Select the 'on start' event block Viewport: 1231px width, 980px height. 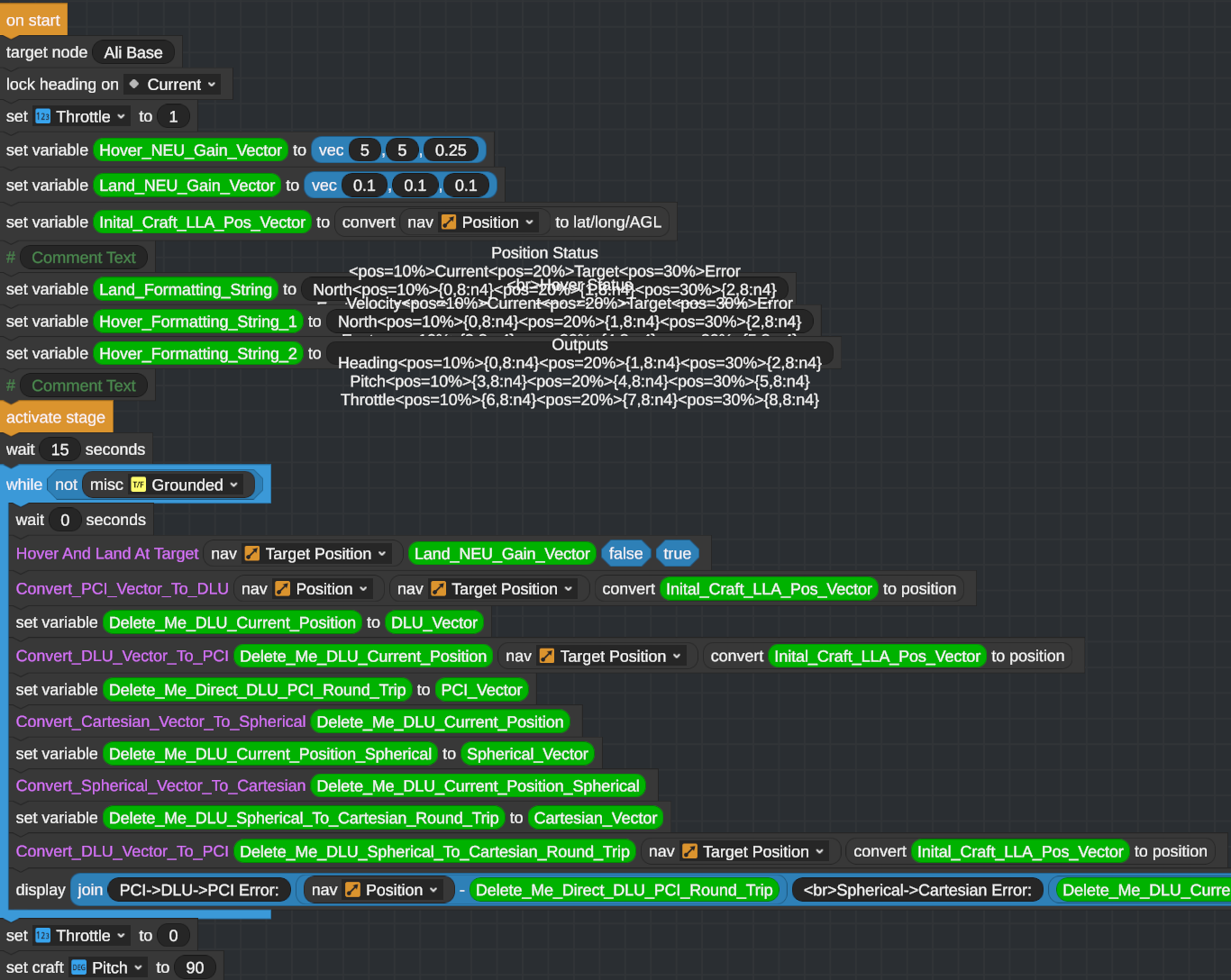[x=33, y=20]
